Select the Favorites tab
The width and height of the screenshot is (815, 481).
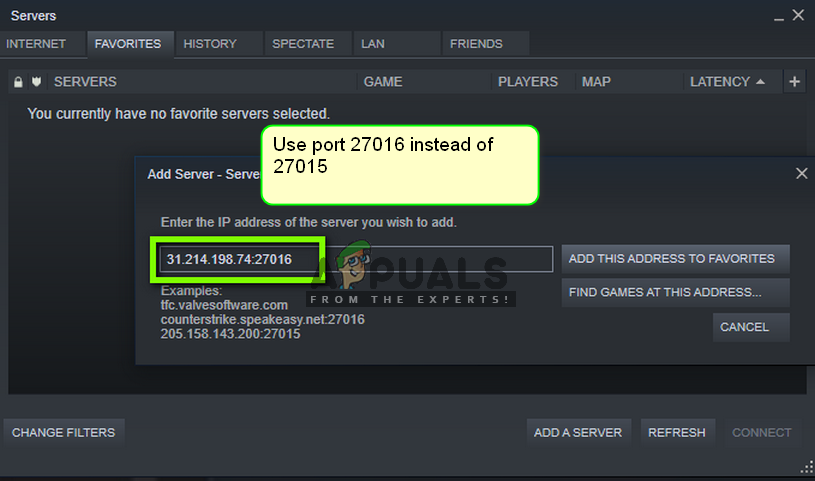pyautogui.click(x=130, y=44)
